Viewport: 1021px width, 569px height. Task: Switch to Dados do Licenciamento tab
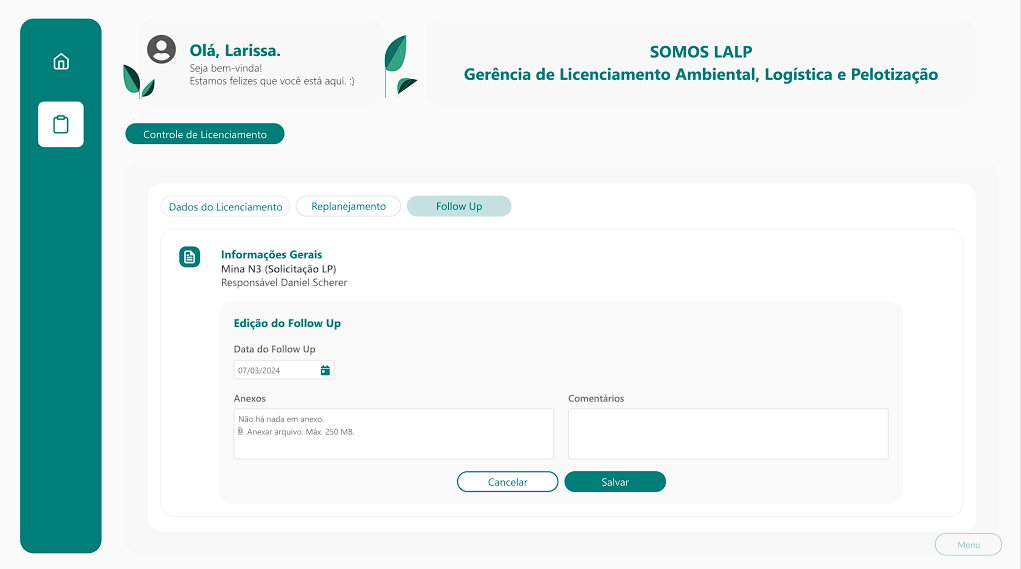[x=225, y=206]
